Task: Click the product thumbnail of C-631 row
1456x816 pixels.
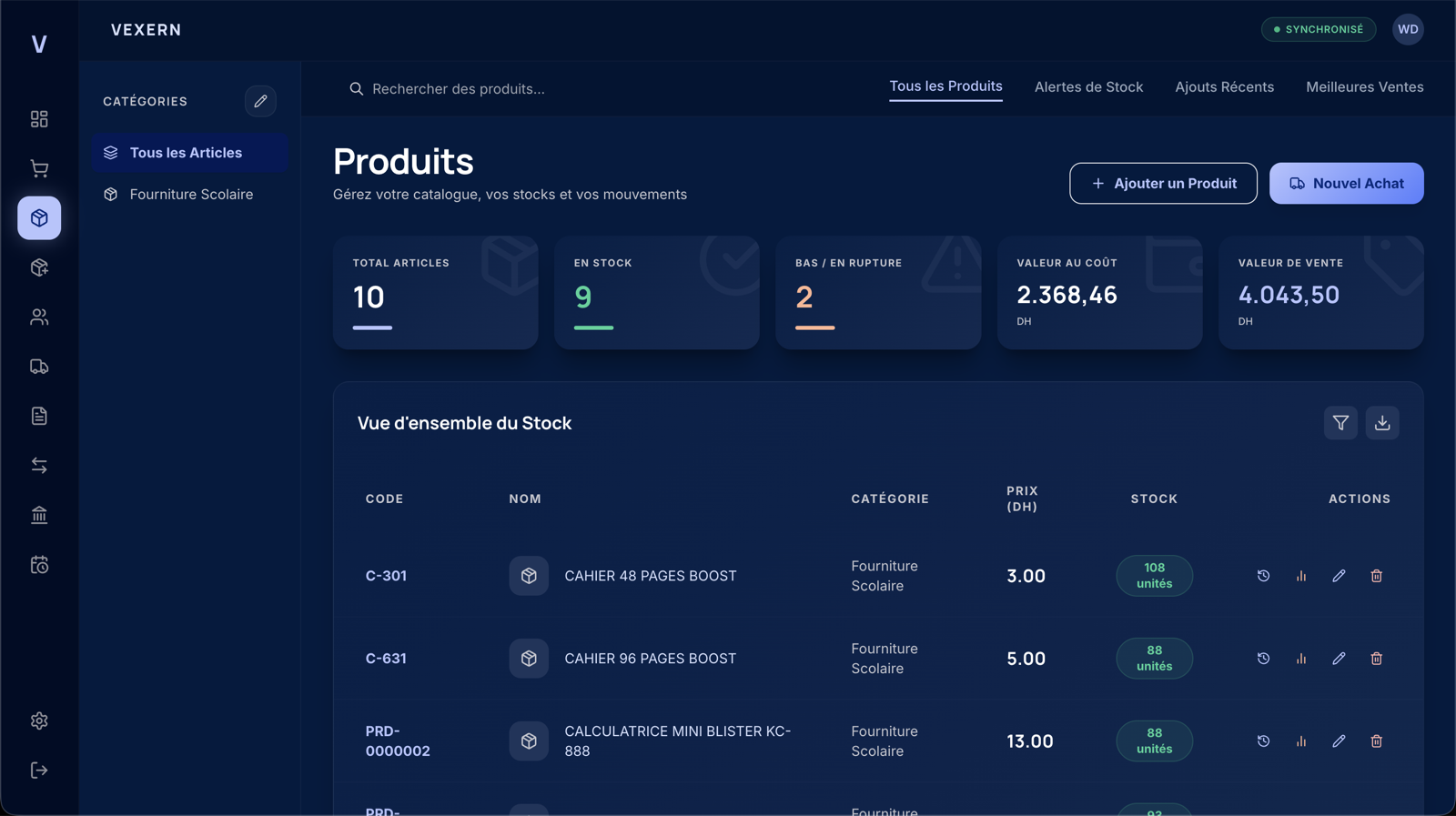Action: point(529,659)
